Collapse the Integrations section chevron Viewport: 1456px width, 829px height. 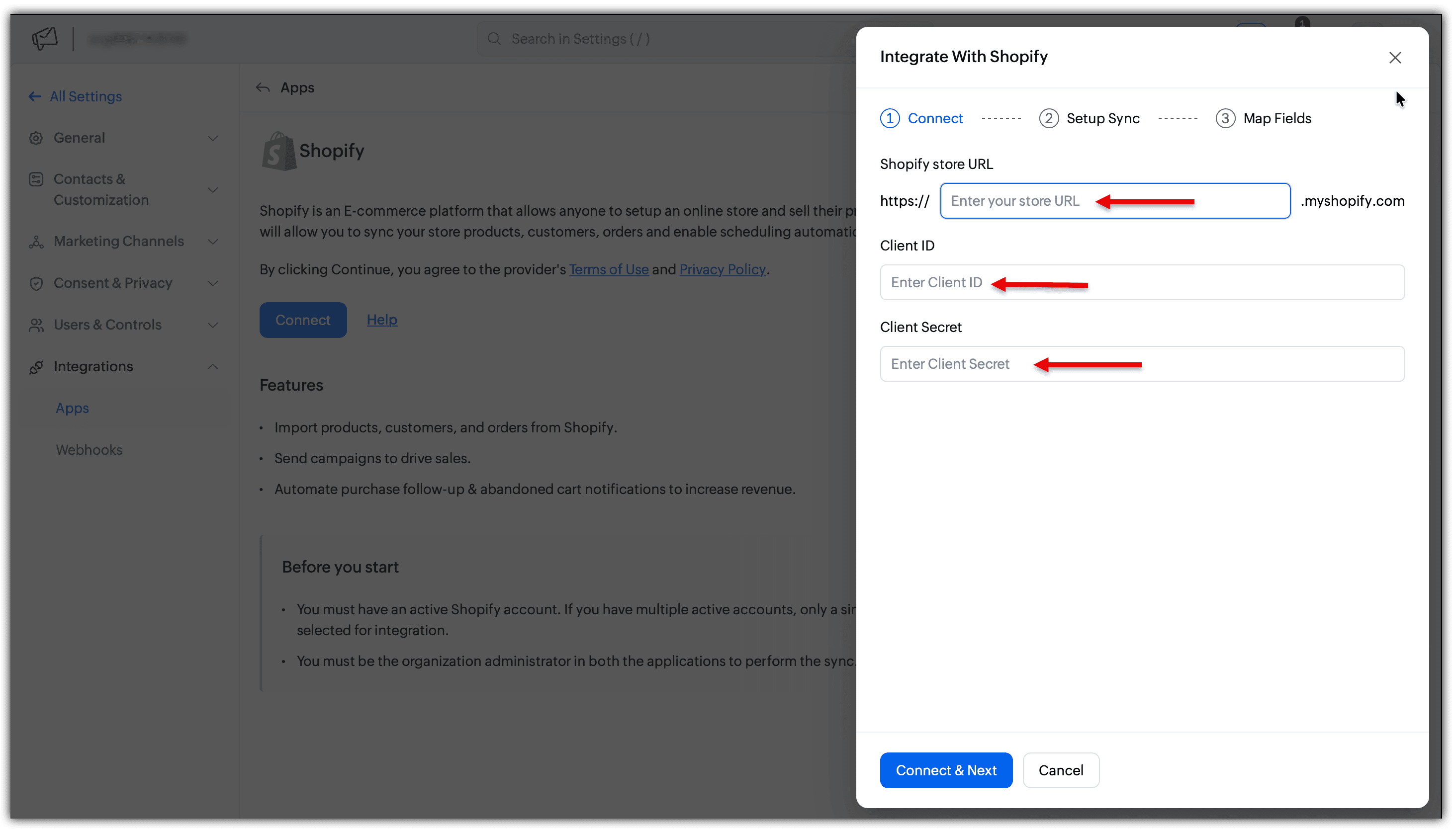212,367
